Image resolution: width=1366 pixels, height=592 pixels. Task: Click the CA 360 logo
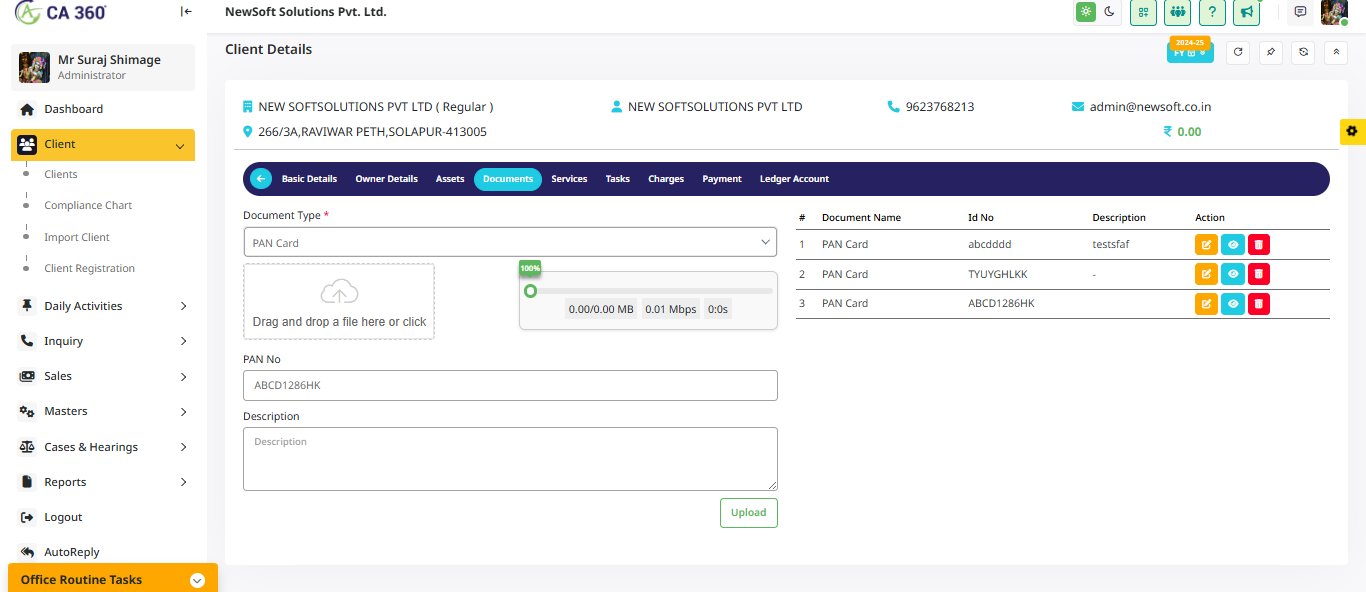pos(61,12)
